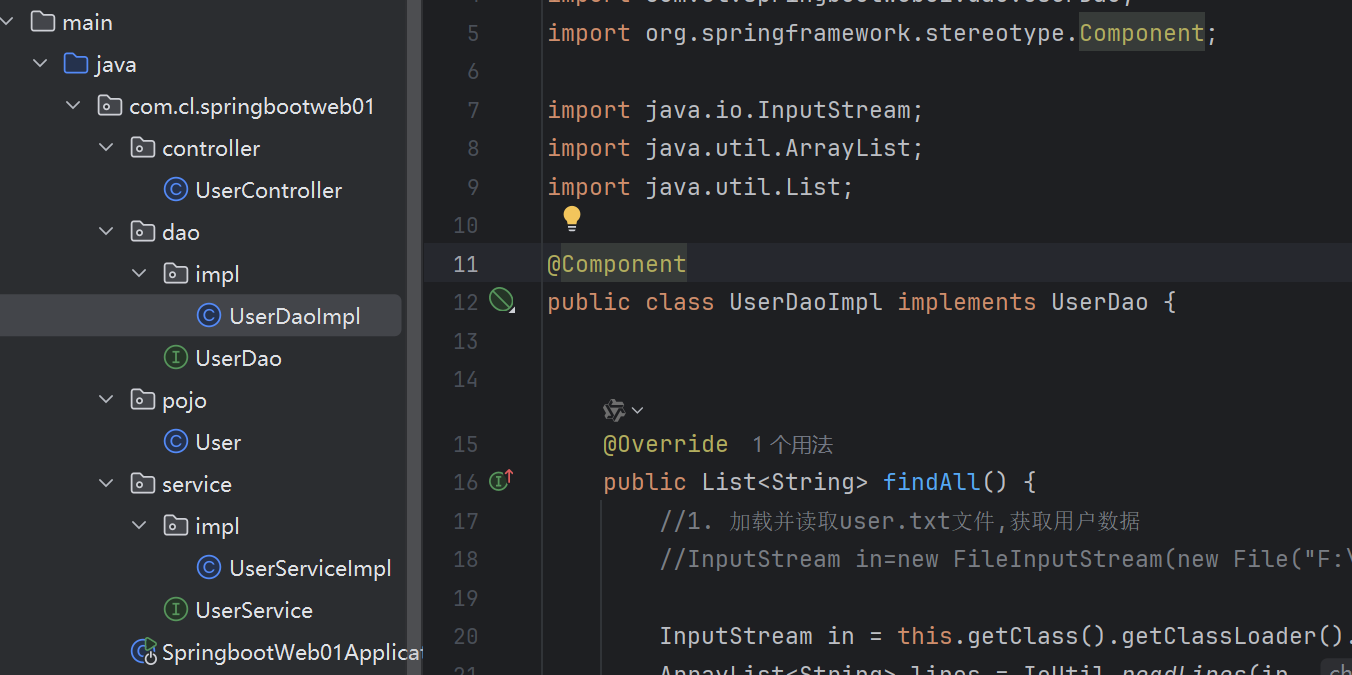The width and height of the screenshot is (1352, 675).
Task: Select the UserDaoImpl class in project tree
Action: point(294,316)
